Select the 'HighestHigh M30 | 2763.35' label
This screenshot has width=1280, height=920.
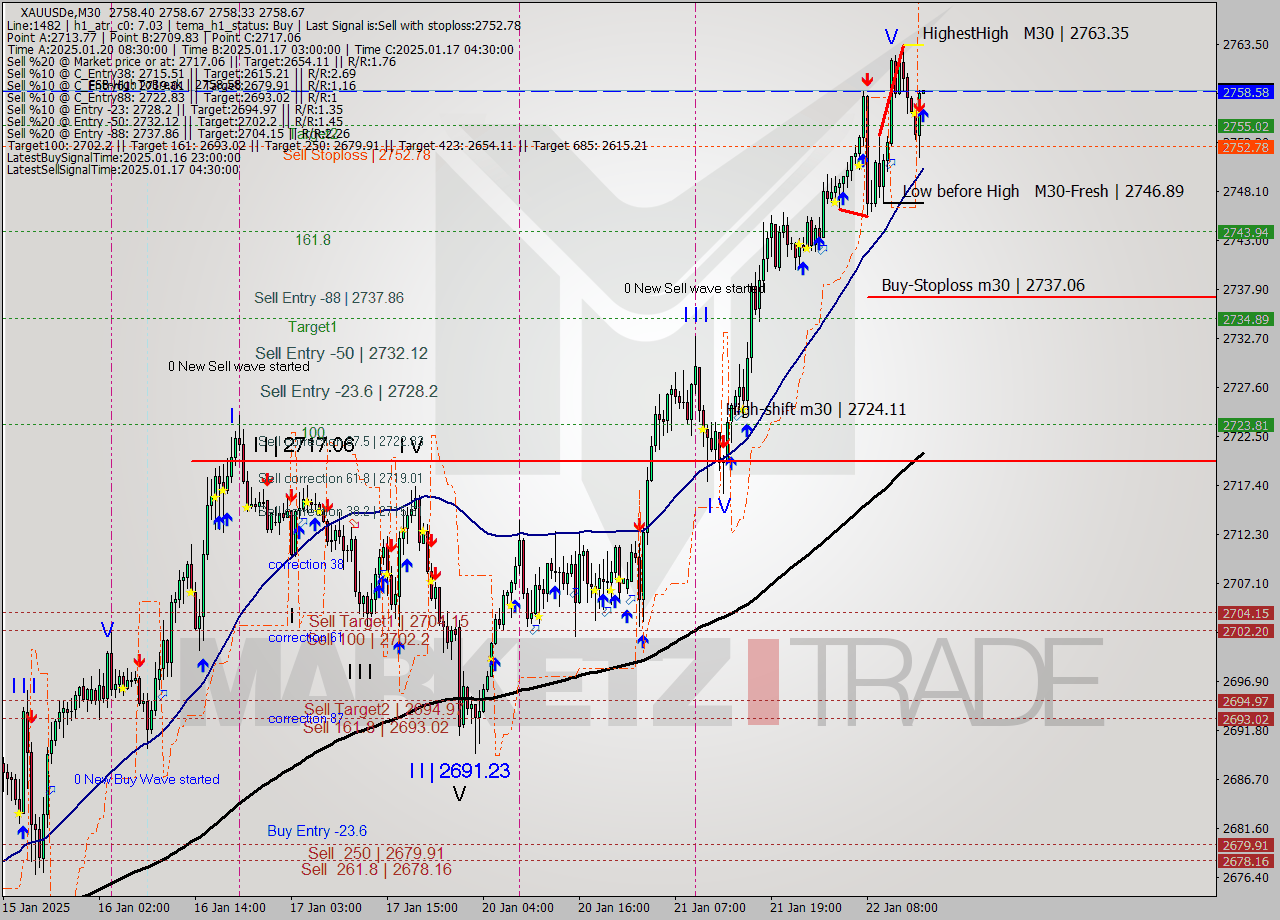(x=1025, y=33)
